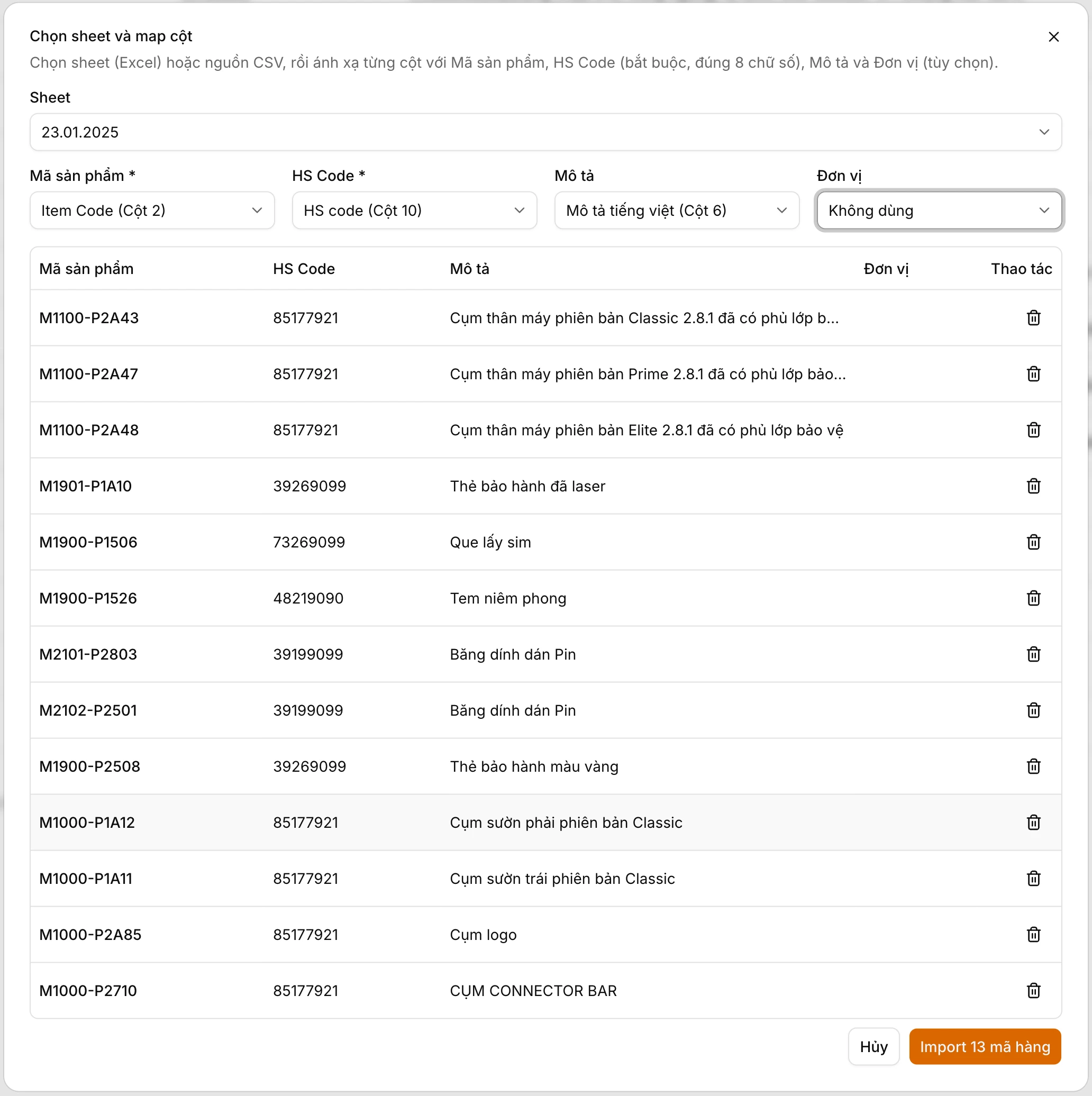Image resolution: width=1092 pixels, height=1096 pixels.
Task: Close the Chọn sheet và map cột dialog
Action: coord(1053,37)
